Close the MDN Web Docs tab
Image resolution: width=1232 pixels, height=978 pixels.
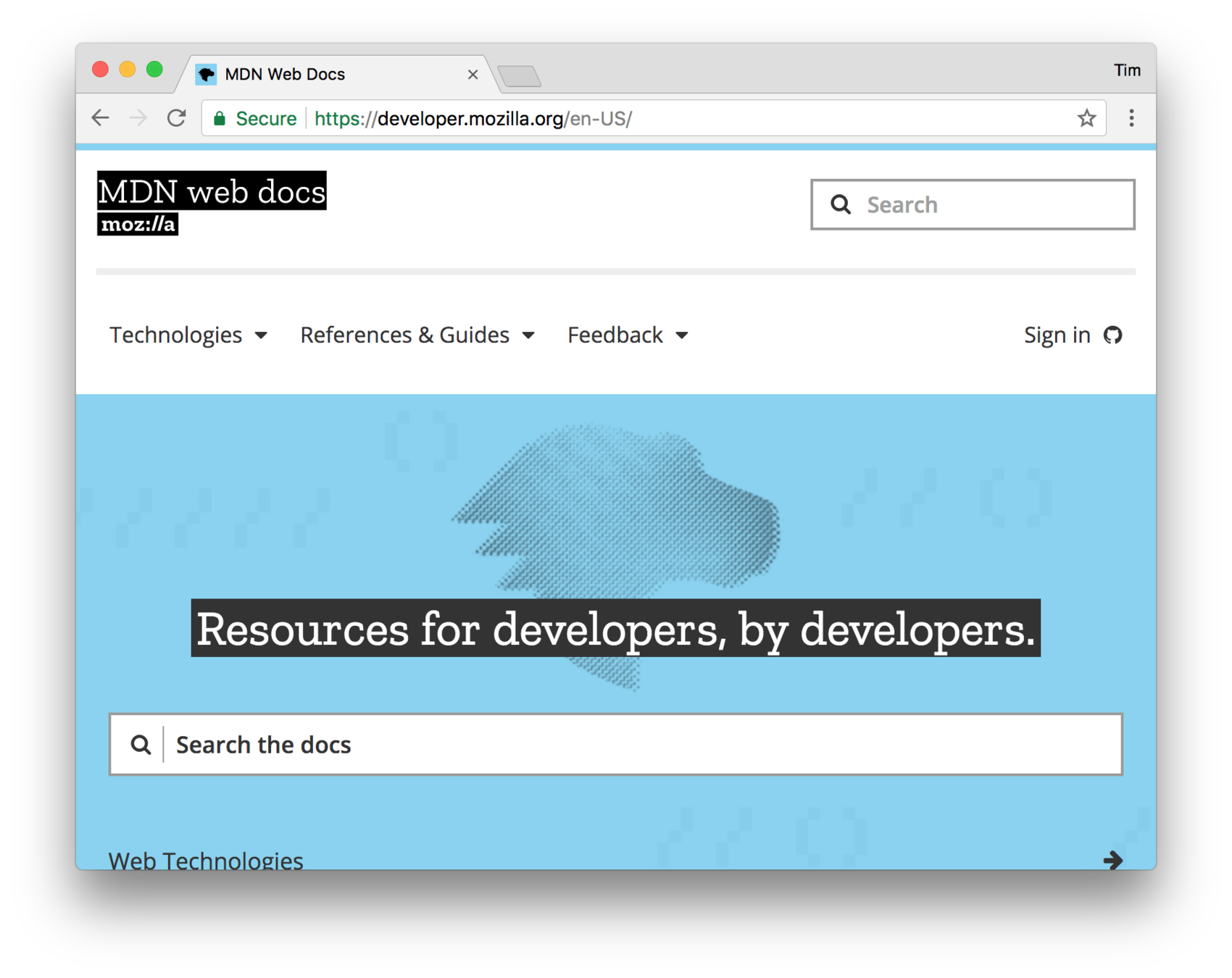(473, 74)
